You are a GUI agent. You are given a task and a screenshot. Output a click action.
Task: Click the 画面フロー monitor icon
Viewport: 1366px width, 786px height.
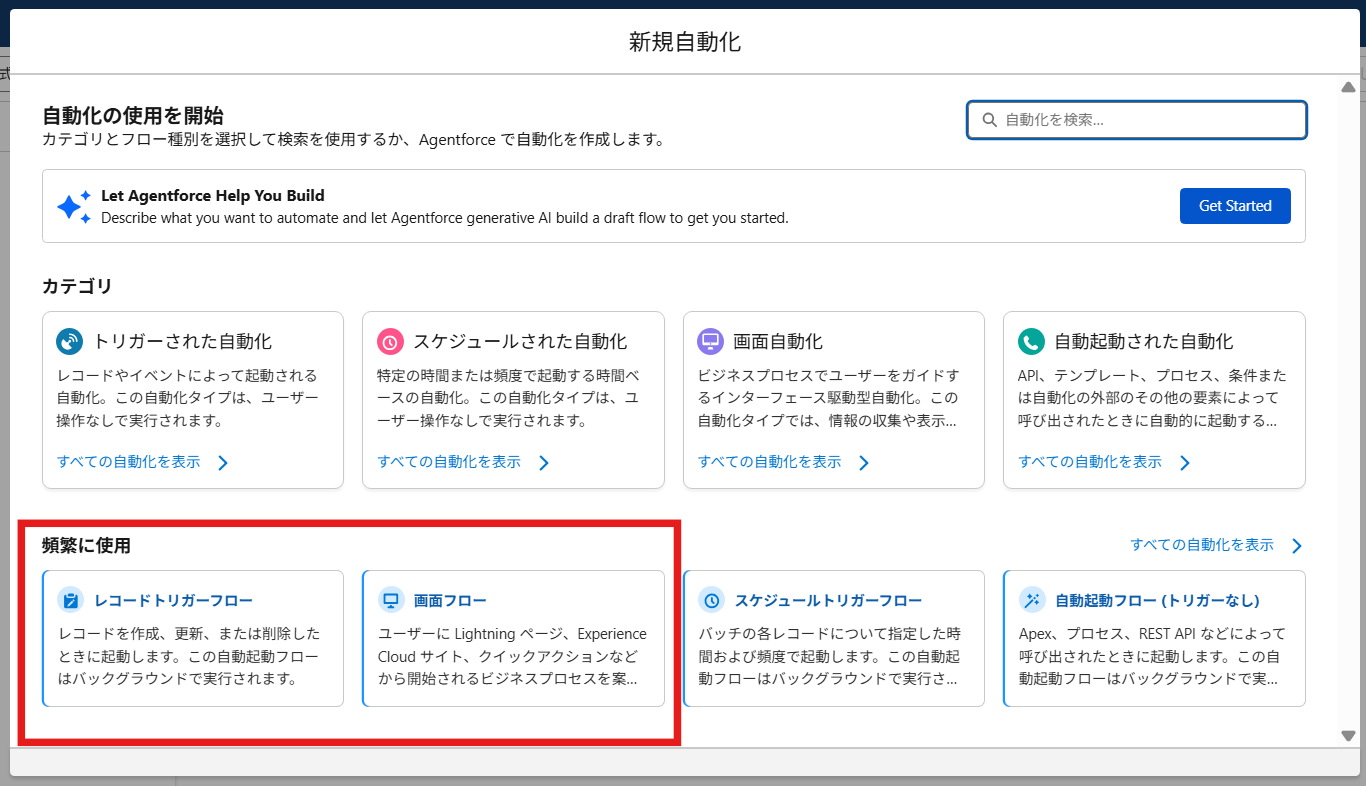click(x=390, y=600)
